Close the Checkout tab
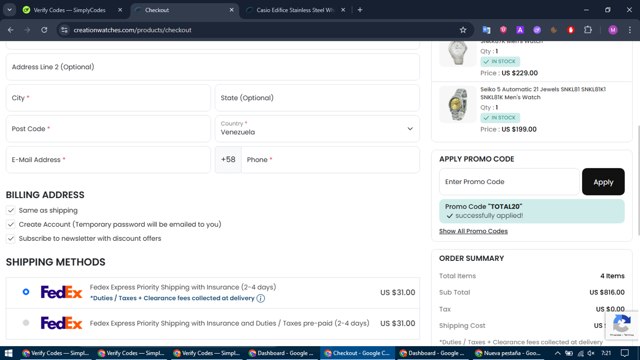The height and width of the screenshot is (360, 640). click(x=231, y=10)
